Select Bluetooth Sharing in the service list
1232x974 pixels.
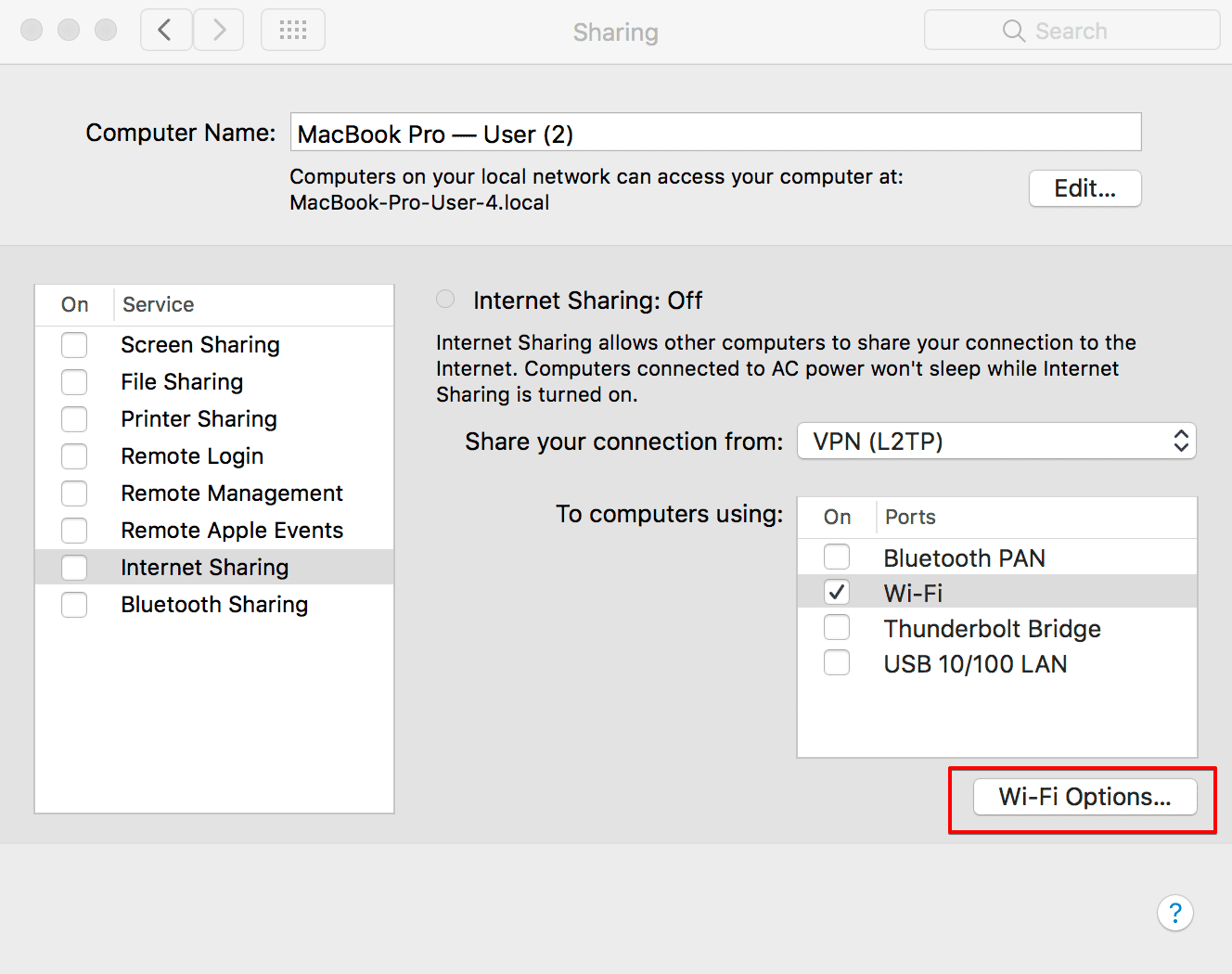coord(214,605)
